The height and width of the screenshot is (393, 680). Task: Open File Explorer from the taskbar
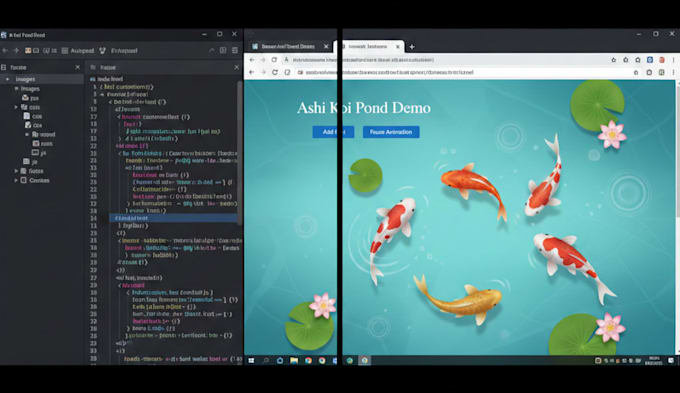pos(294,360)
